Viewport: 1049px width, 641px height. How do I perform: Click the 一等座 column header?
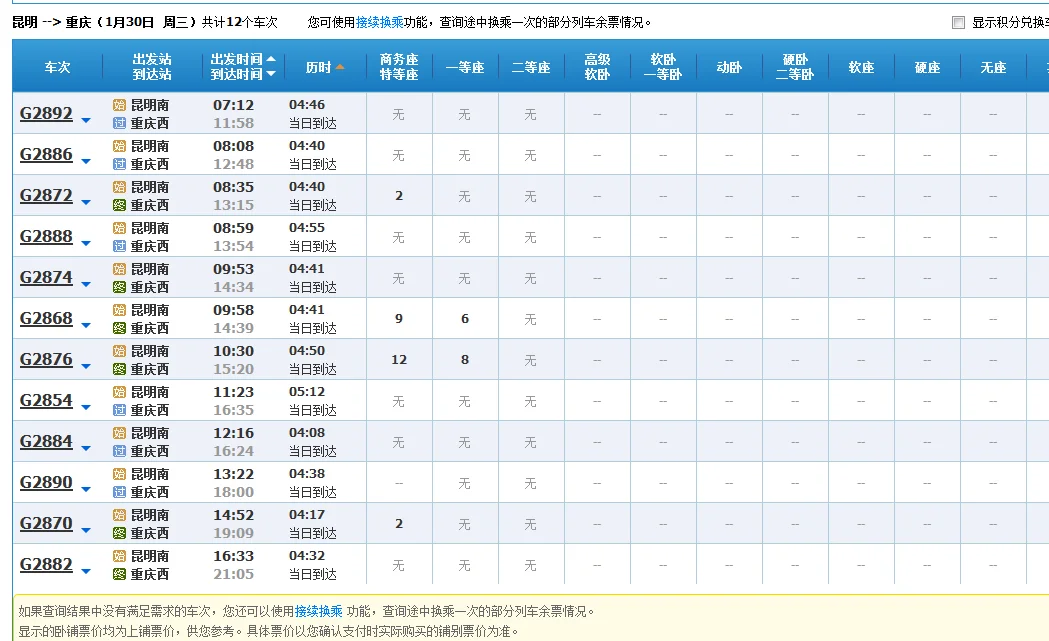tap(464, 67)
